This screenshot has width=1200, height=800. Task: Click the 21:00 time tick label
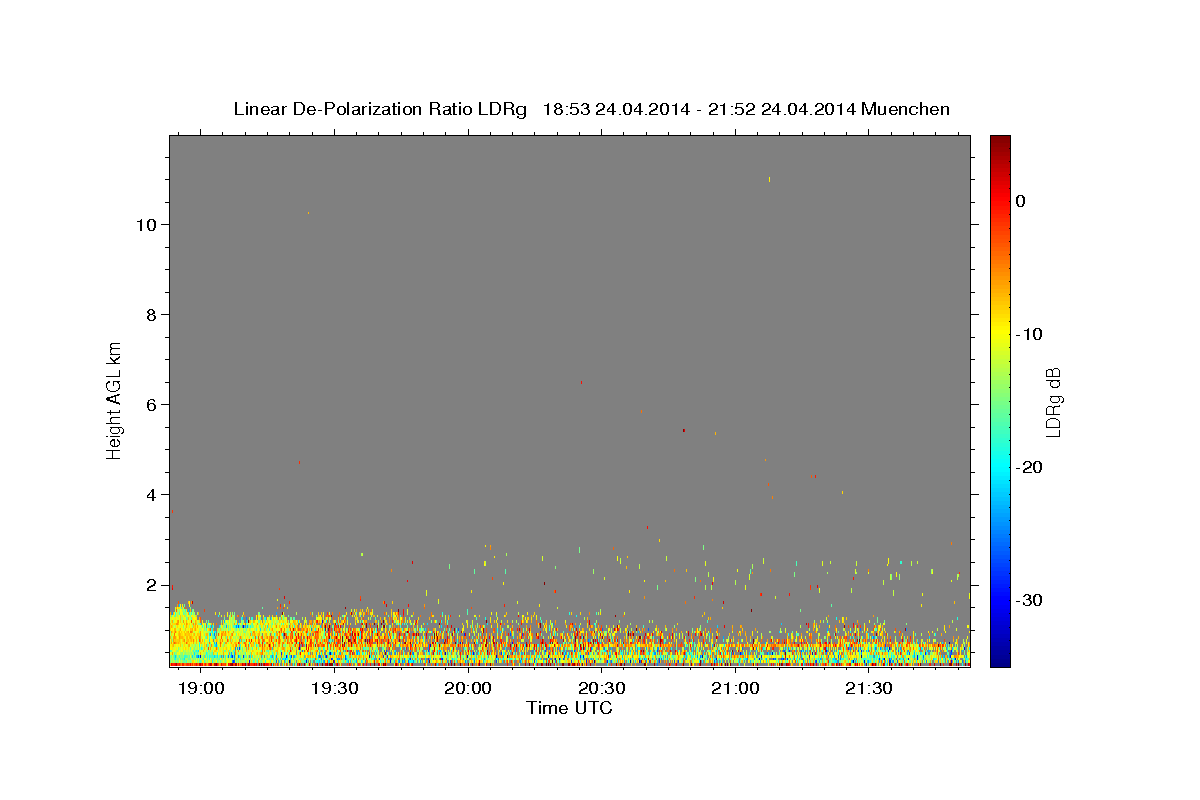point(735,689)
